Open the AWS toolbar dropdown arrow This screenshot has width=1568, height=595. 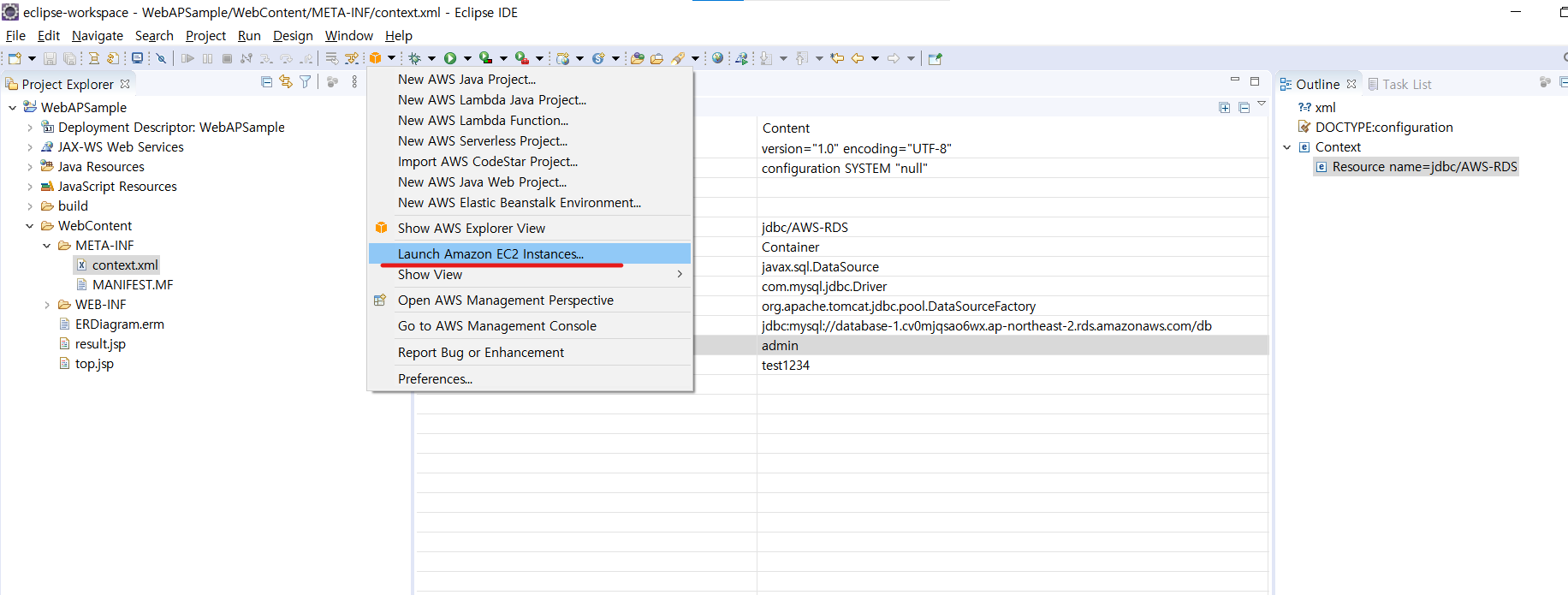391,58
